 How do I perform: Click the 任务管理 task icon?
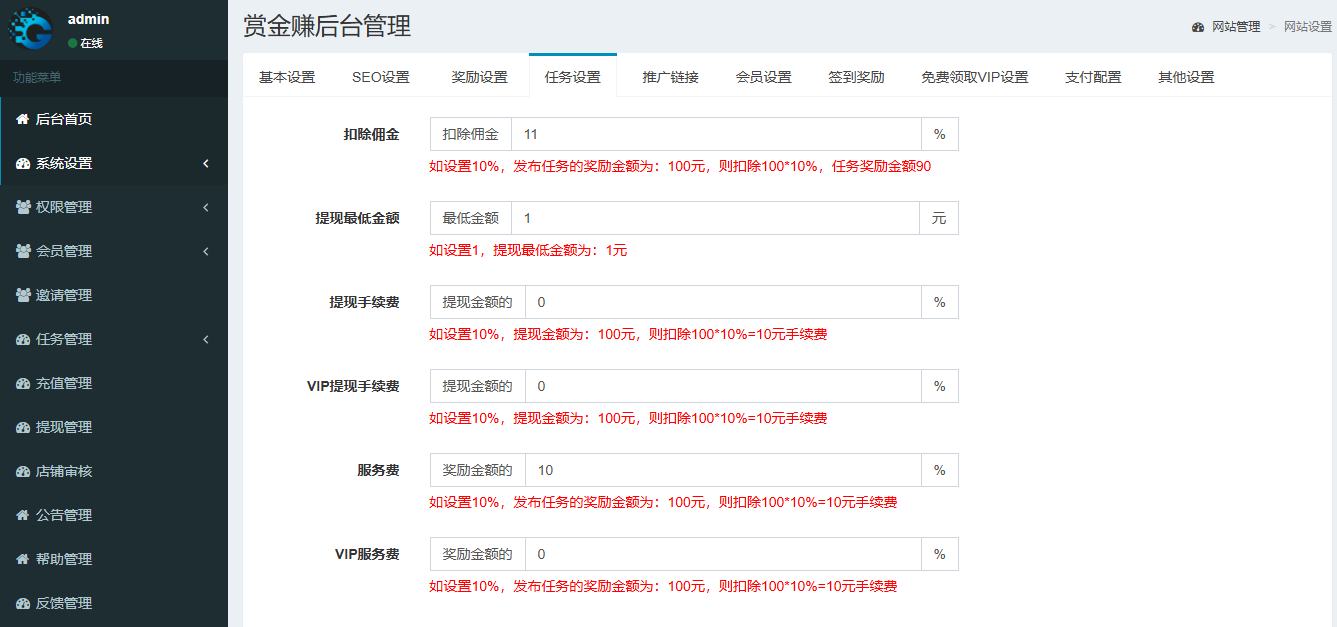(x=21, y=339)
